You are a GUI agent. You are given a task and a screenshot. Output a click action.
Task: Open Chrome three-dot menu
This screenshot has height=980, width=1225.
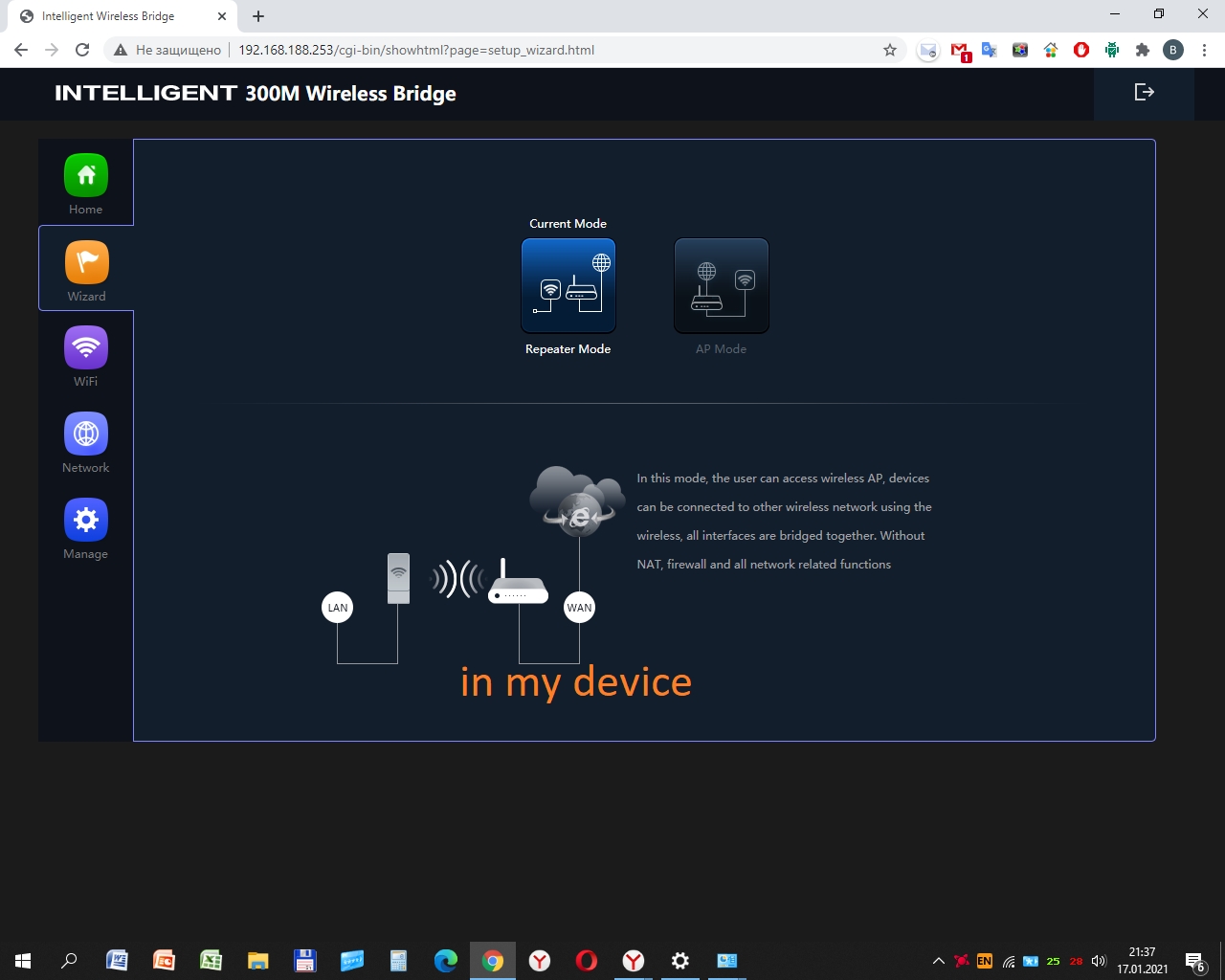pyautogui.click(x=1204, y=50)
